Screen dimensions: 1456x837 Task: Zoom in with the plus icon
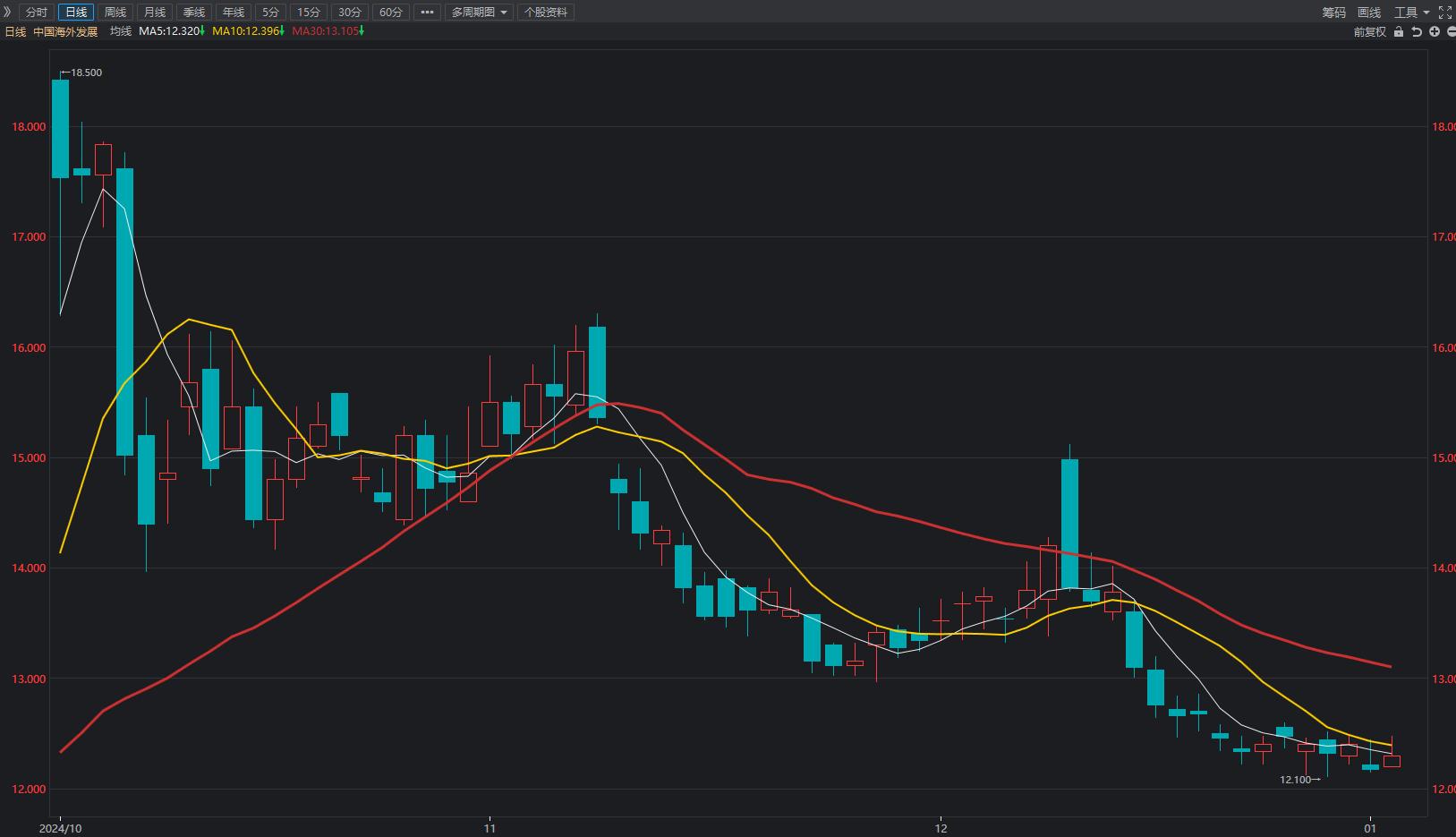[x=1434, y=31]
